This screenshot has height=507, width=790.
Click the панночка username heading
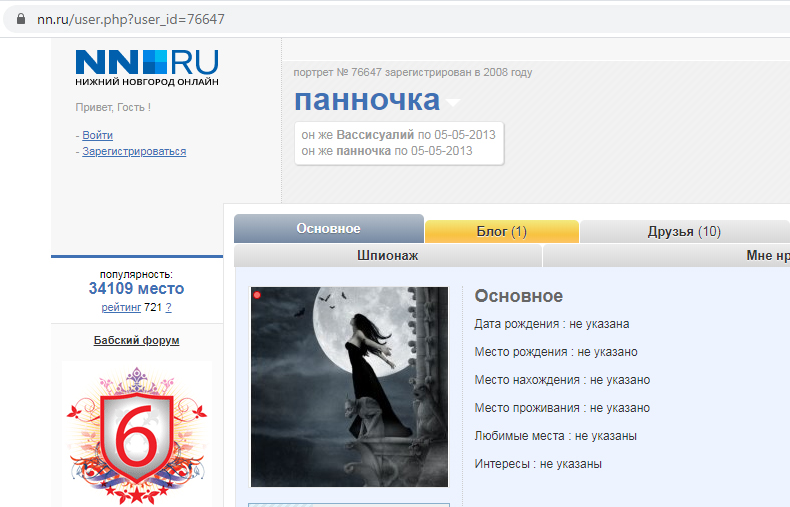367,100
